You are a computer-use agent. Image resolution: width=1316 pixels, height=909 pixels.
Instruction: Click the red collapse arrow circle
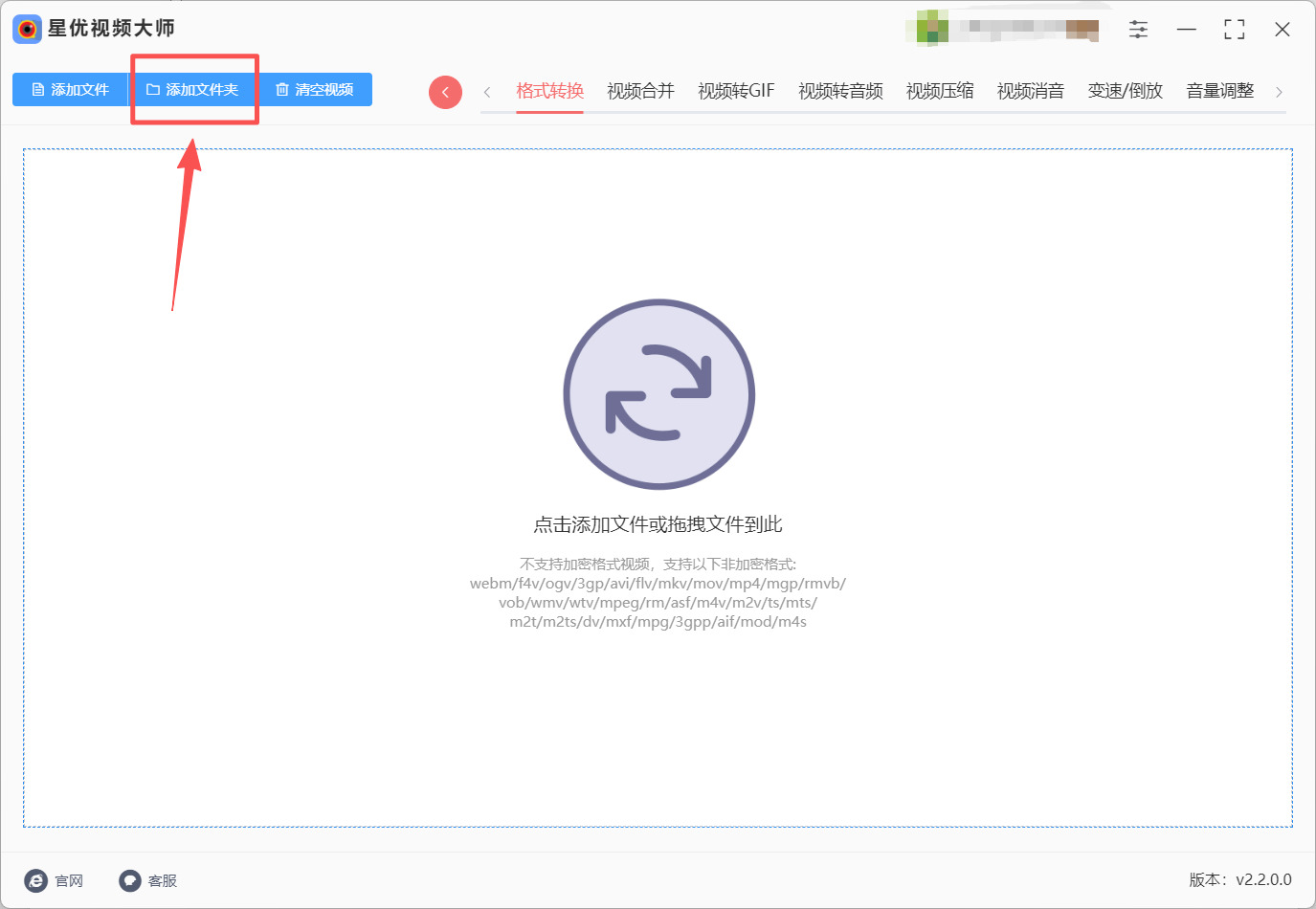pos(445,92)
